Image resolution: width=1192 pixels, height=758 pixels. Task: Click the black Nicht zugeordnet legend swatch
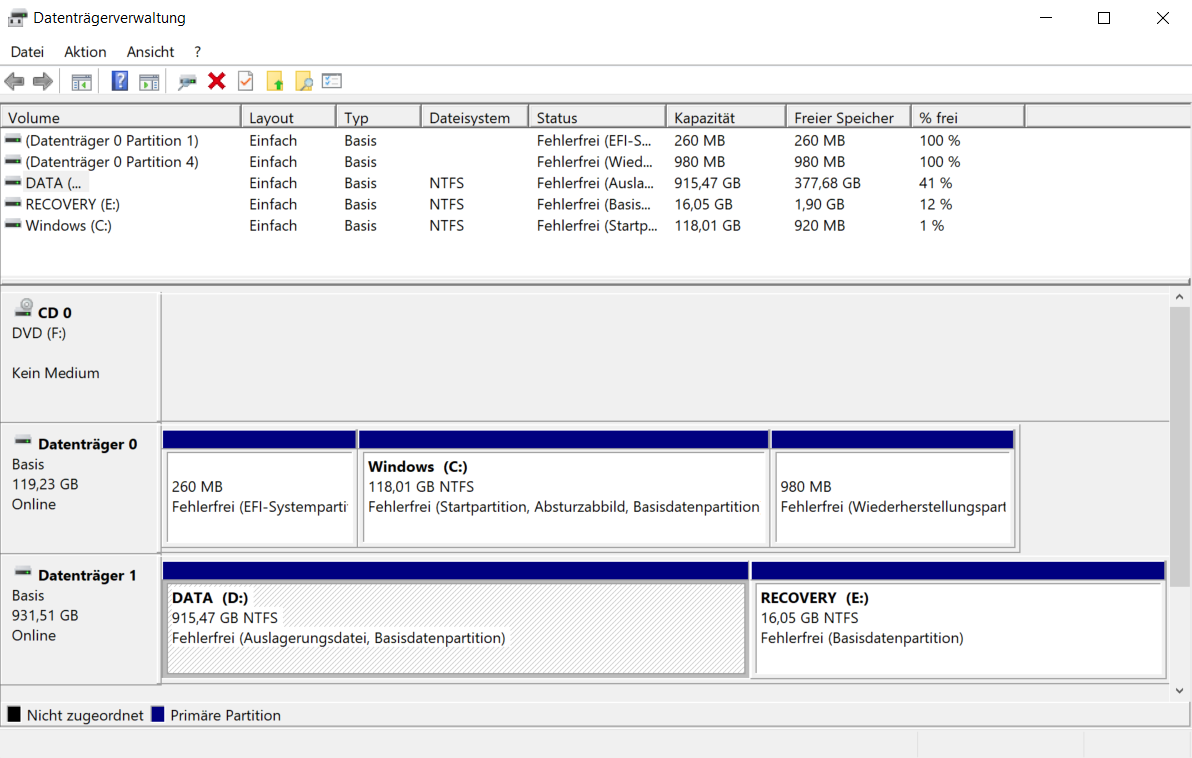click(14, 715)
